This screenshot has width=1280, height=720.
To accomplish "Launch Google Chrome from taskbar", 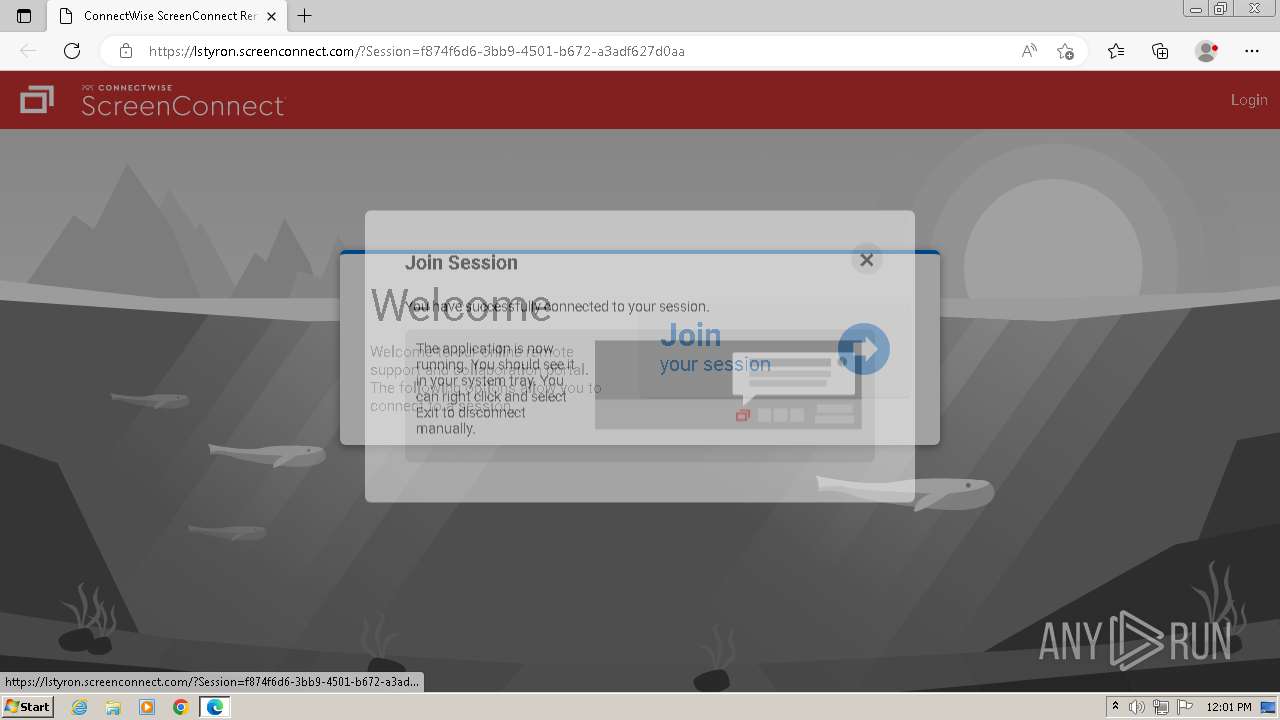I will [181, 707].
